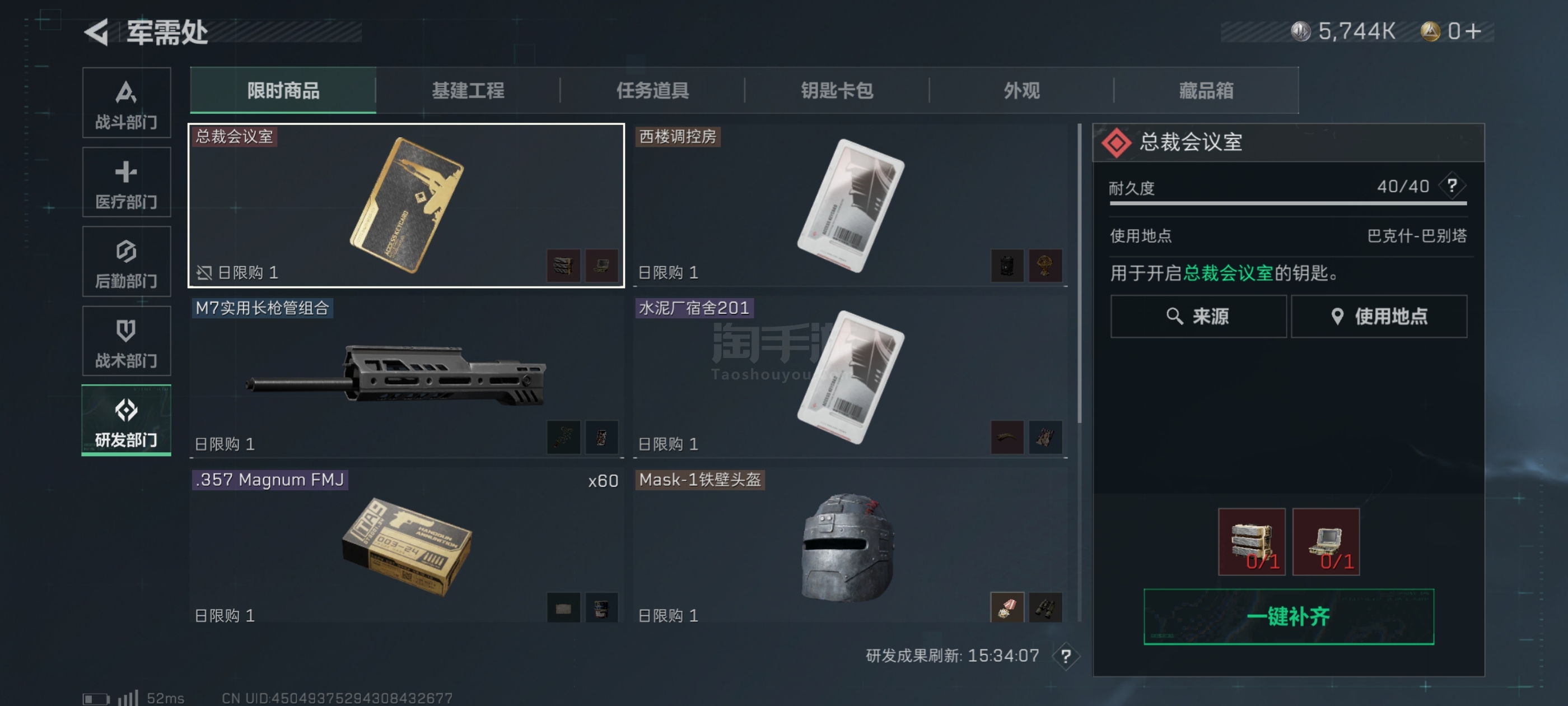Click the durability help question mark icon

coord(1452,185)
